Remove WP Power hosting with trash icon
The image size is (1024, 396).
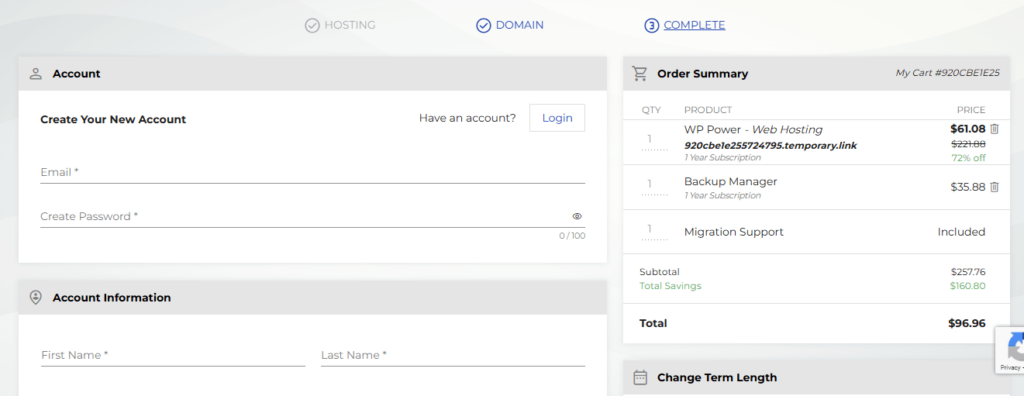[995, 129]
